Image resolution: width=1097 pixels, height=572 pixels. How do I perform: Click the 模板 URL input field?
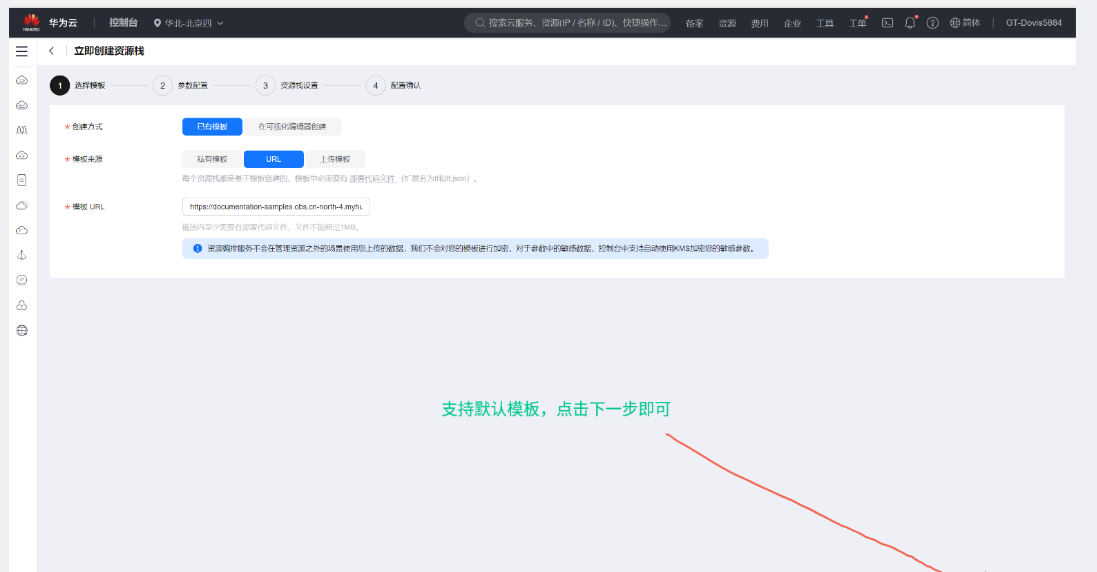click(276, 207)
